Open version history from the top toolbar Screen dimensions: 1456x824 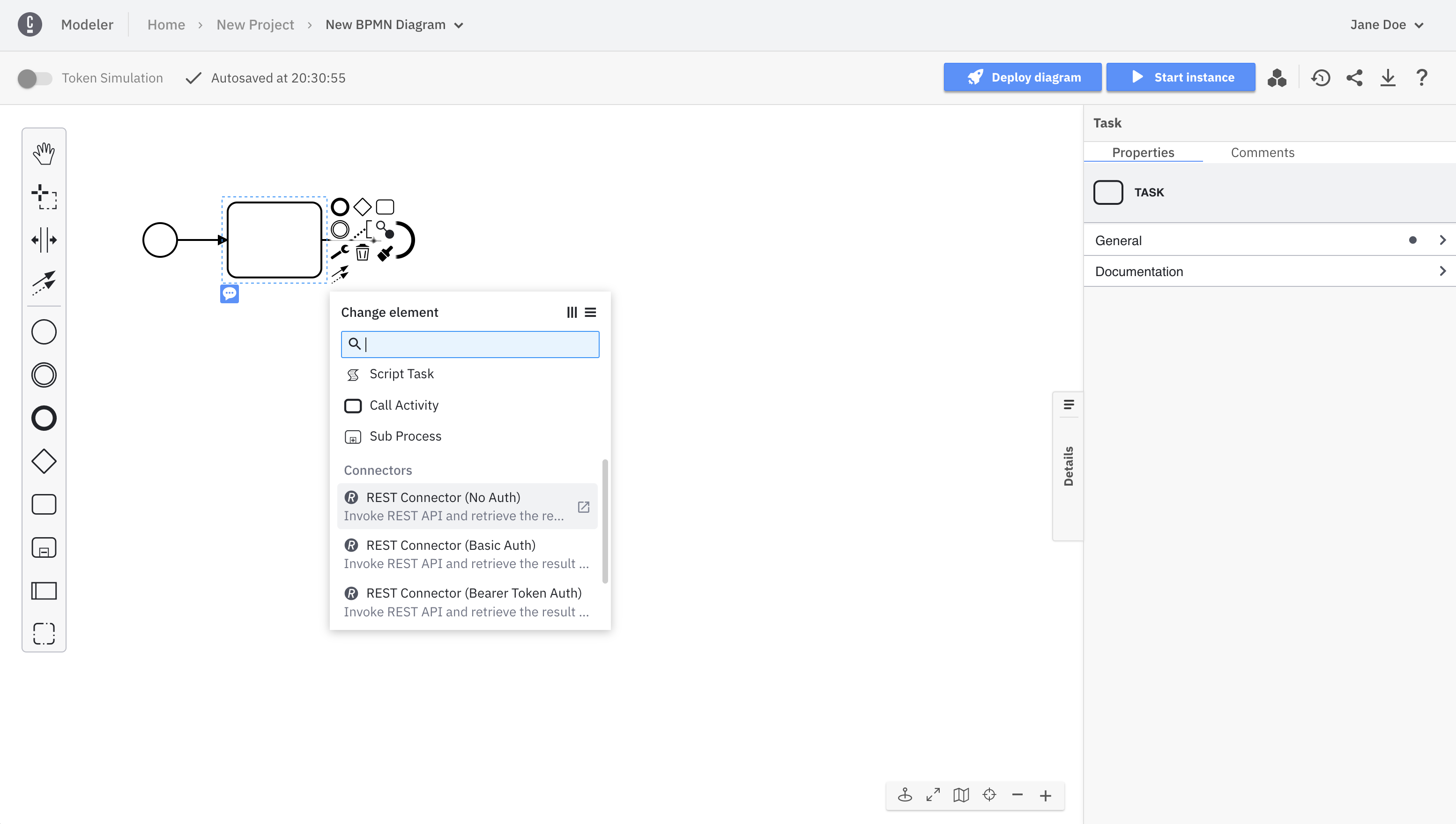click(x=1321, y=77)
